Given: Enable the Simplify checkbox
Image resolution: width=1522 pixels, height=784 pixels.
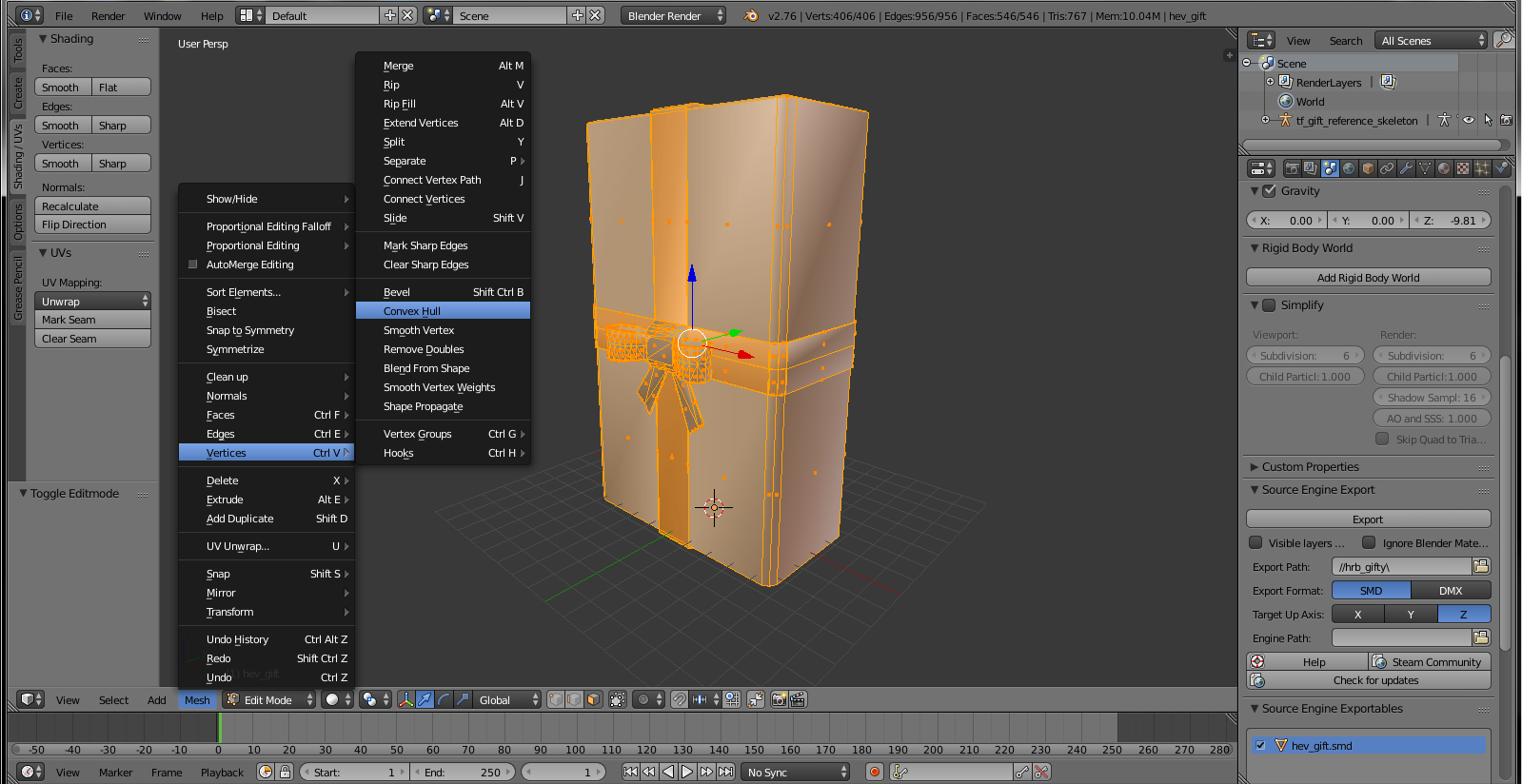Looking at the screenshot, I should [1269, 305].
